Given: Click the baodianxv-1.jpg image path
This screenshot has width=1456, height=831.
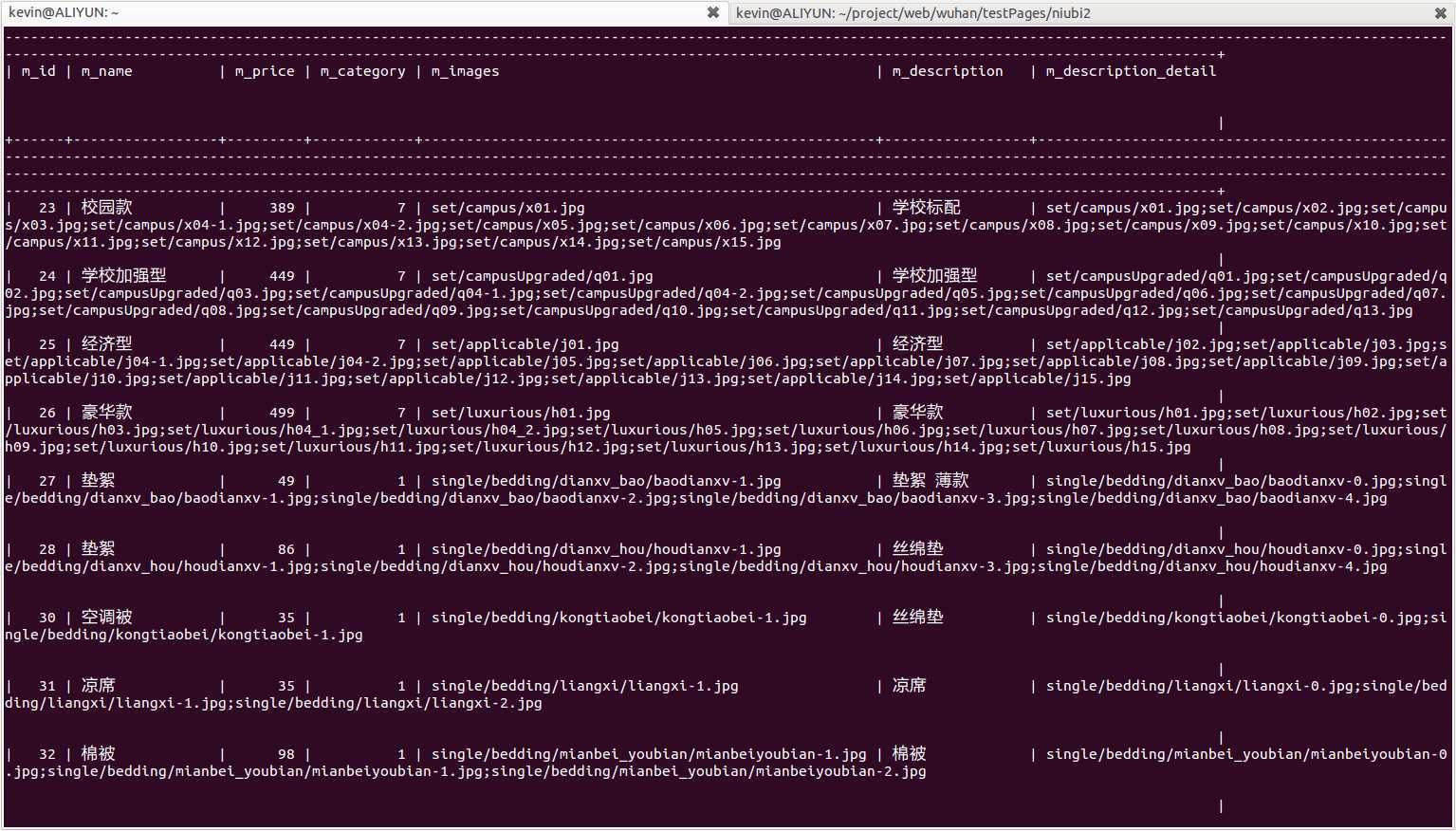Looking at the screenshot, I should (606, 481).
